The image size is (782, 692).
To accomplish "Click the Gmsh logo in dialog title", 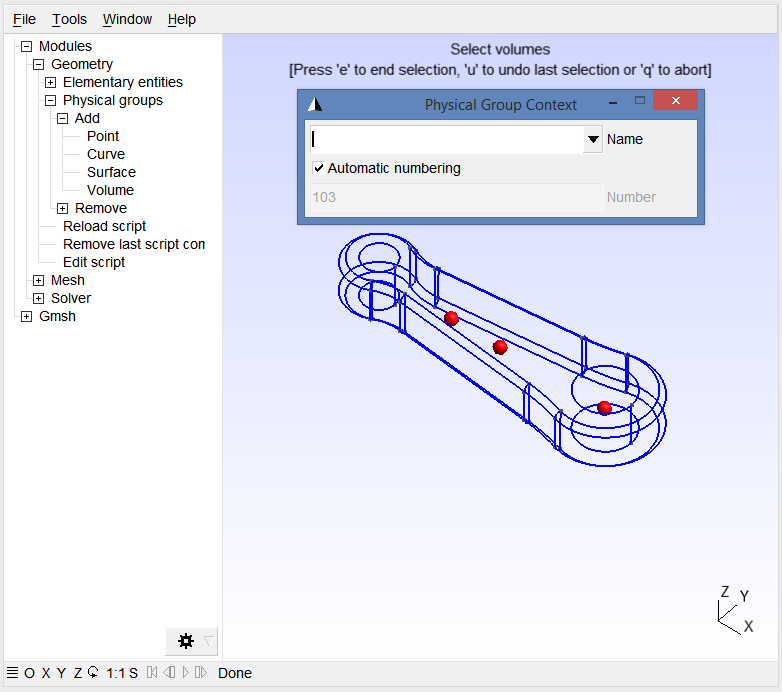I will click(315, 104).
